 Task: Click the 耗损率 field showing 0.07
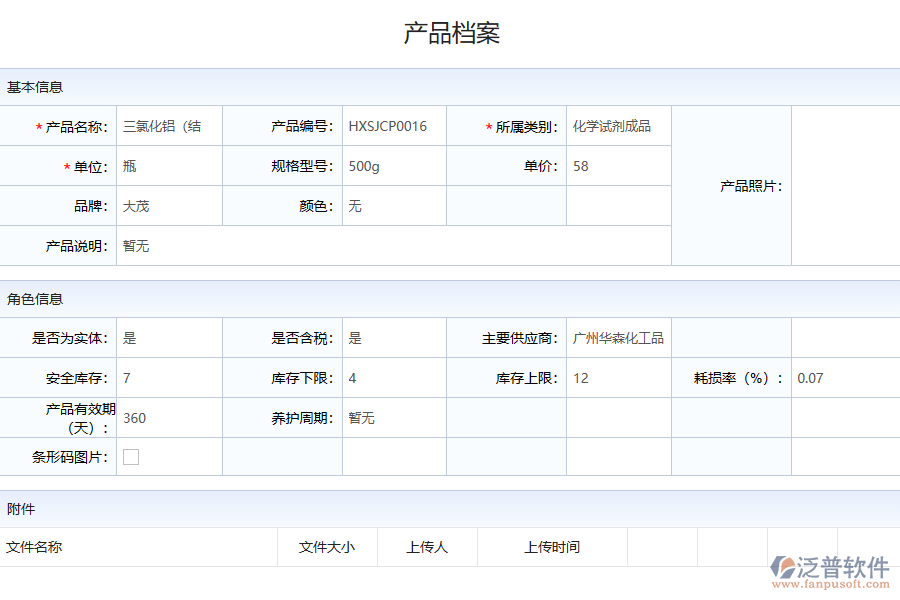pyautogui.click(x=843, y=378)
